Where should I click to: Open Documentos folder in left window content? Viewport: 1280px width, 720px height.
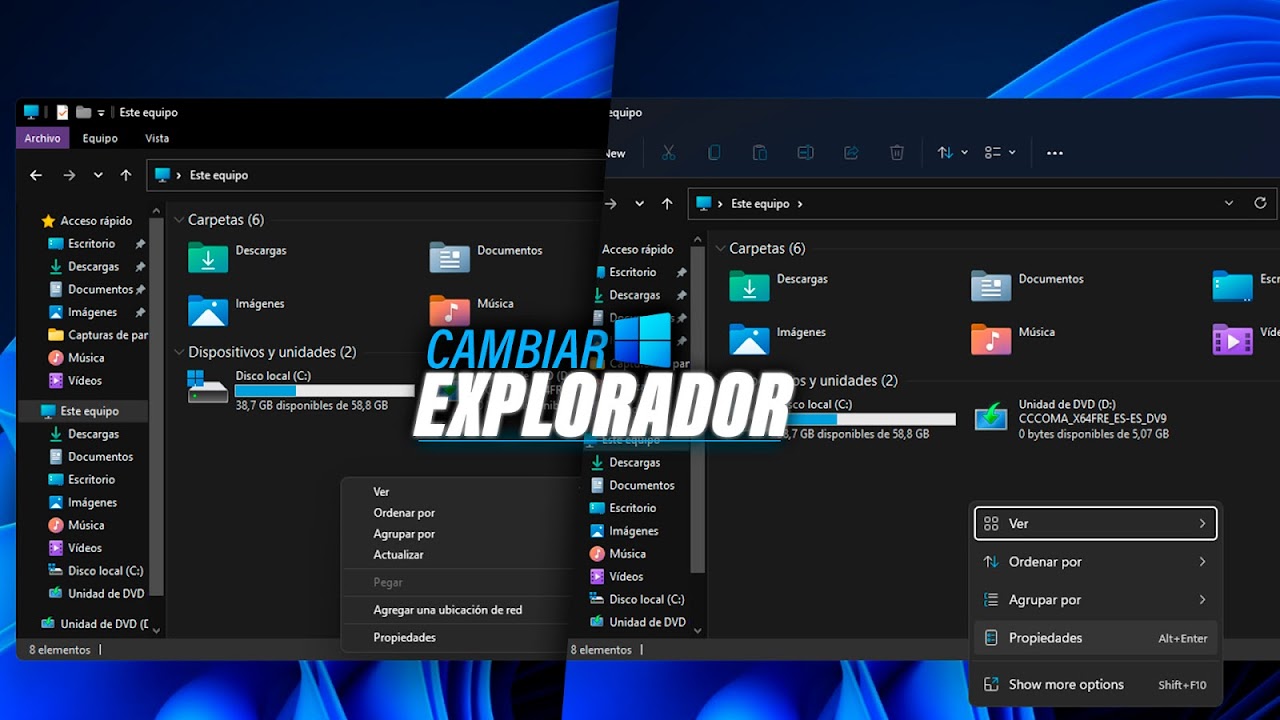point(486,256)
